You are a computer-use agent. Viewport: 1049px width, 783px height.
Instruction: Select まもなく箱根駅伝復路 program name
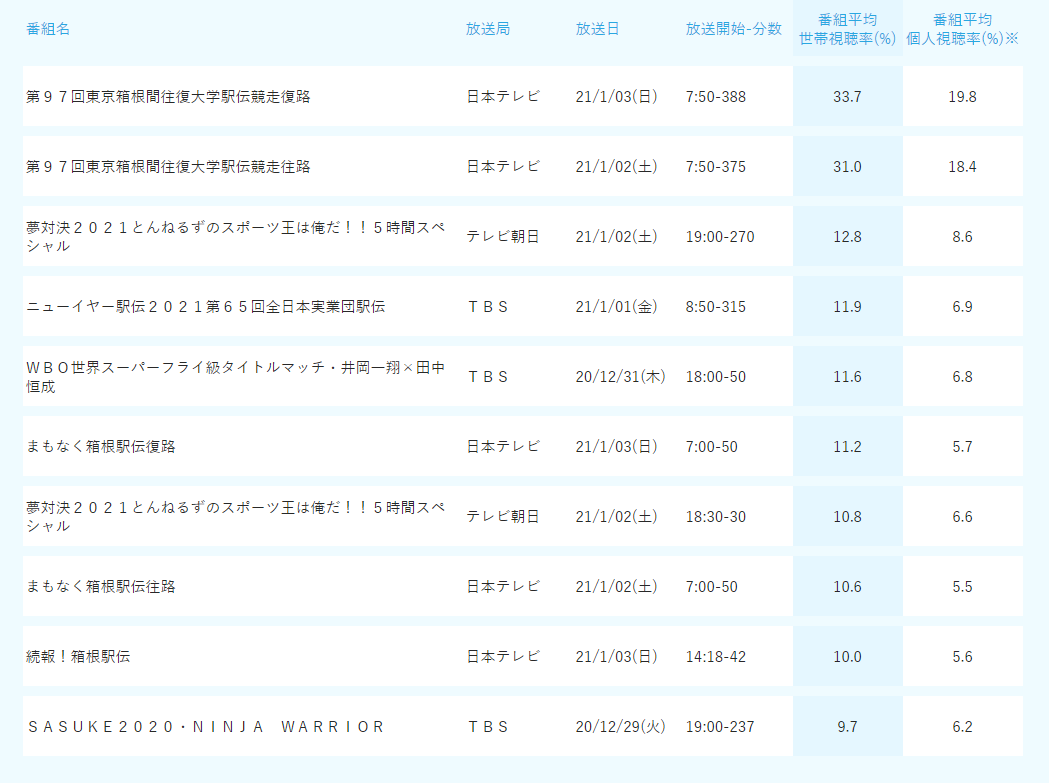(x=100, y=446)
